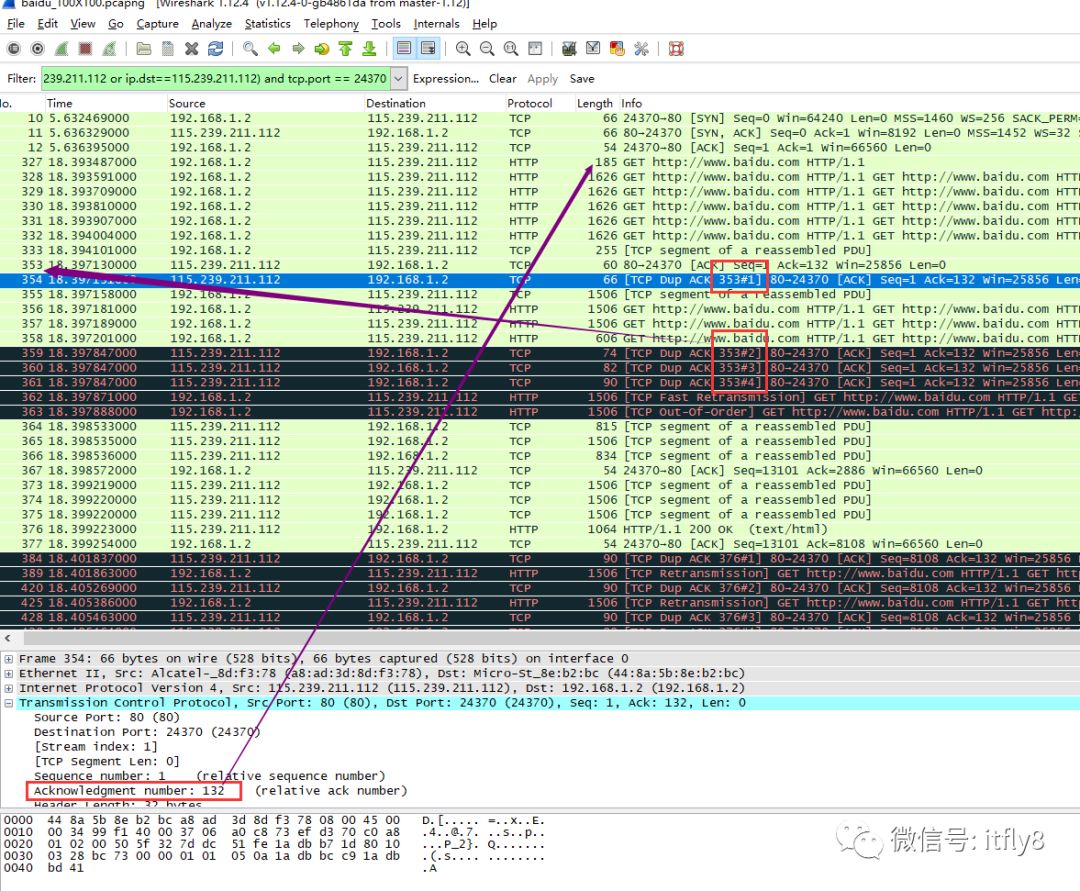Click in the display filter text field
The width and height of the screenshot is (1080, 891).
[x=216, y=78]
